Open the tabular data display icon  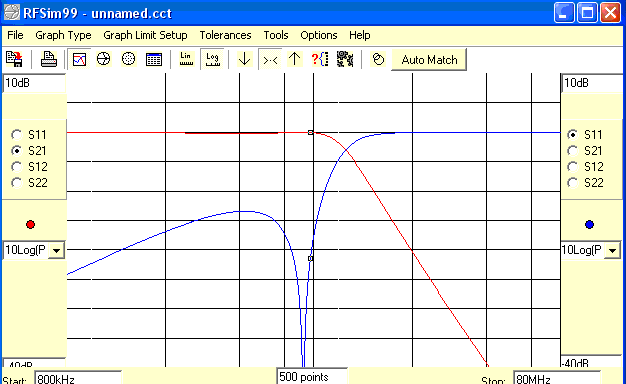coord(154,59)
